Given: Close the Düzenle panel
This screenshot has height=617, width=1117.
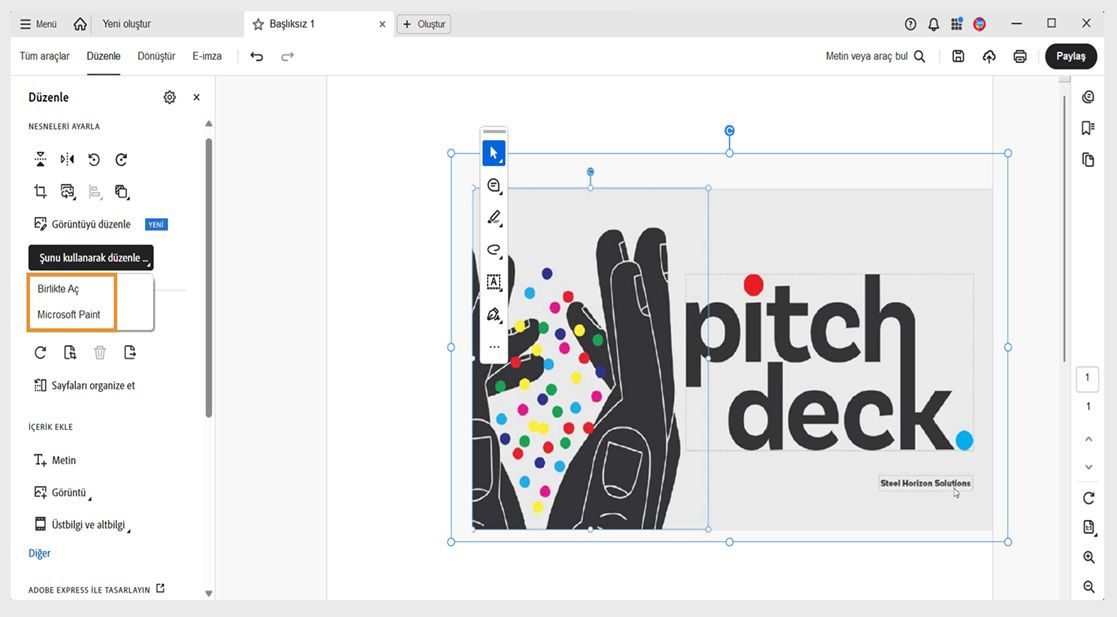Looking at the screenshot, I should click(x=197, y=98).
